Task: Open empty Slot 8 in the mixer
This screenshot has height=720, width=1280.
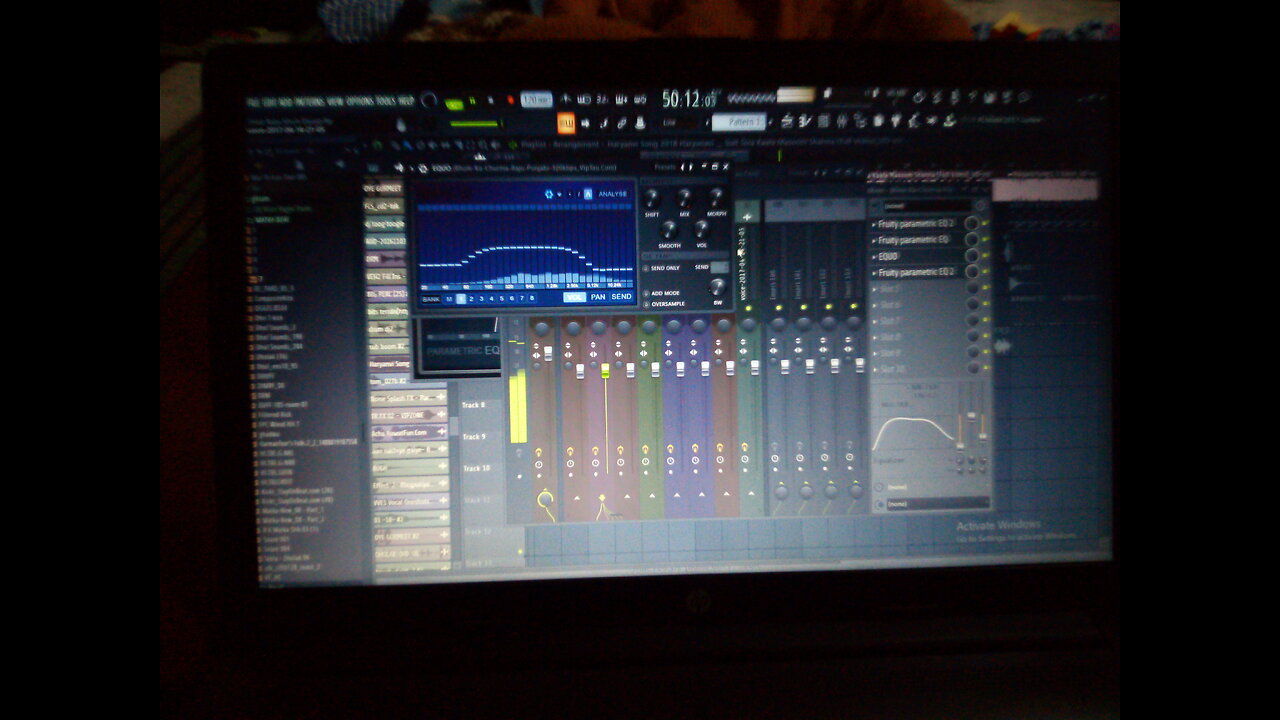Action: (x=917, y=337)
